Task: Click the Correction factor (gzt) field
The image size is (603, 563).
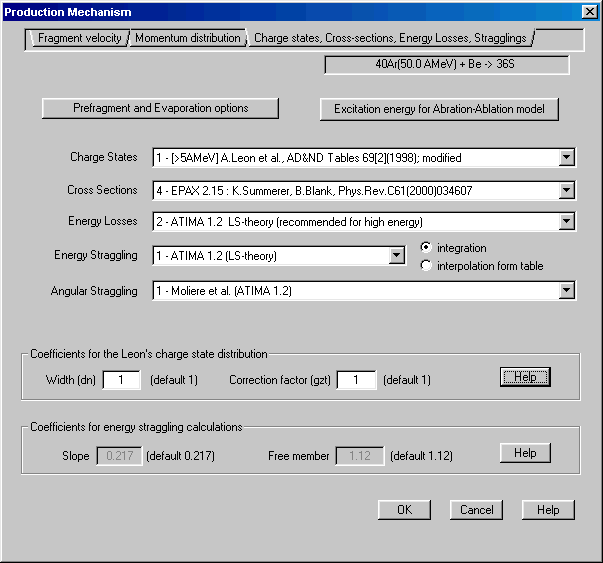Action: [356, 380]
